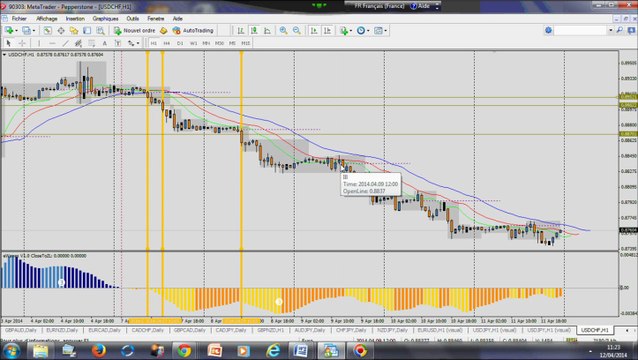Expand the Arrows objects dropdown
Viewport: 638px width, 360px height.
click(x=138, y=43)
